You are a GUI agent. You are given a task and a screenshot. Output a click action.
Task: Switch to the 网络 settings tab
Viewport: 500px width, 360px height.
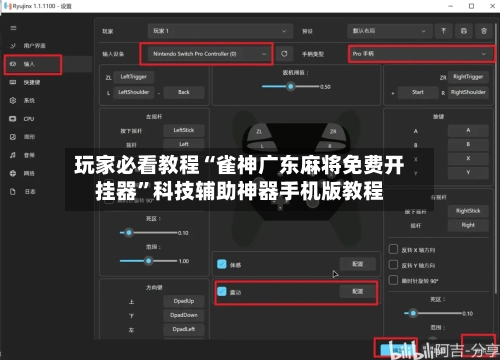pyautogui.click(x=29, y=173)
